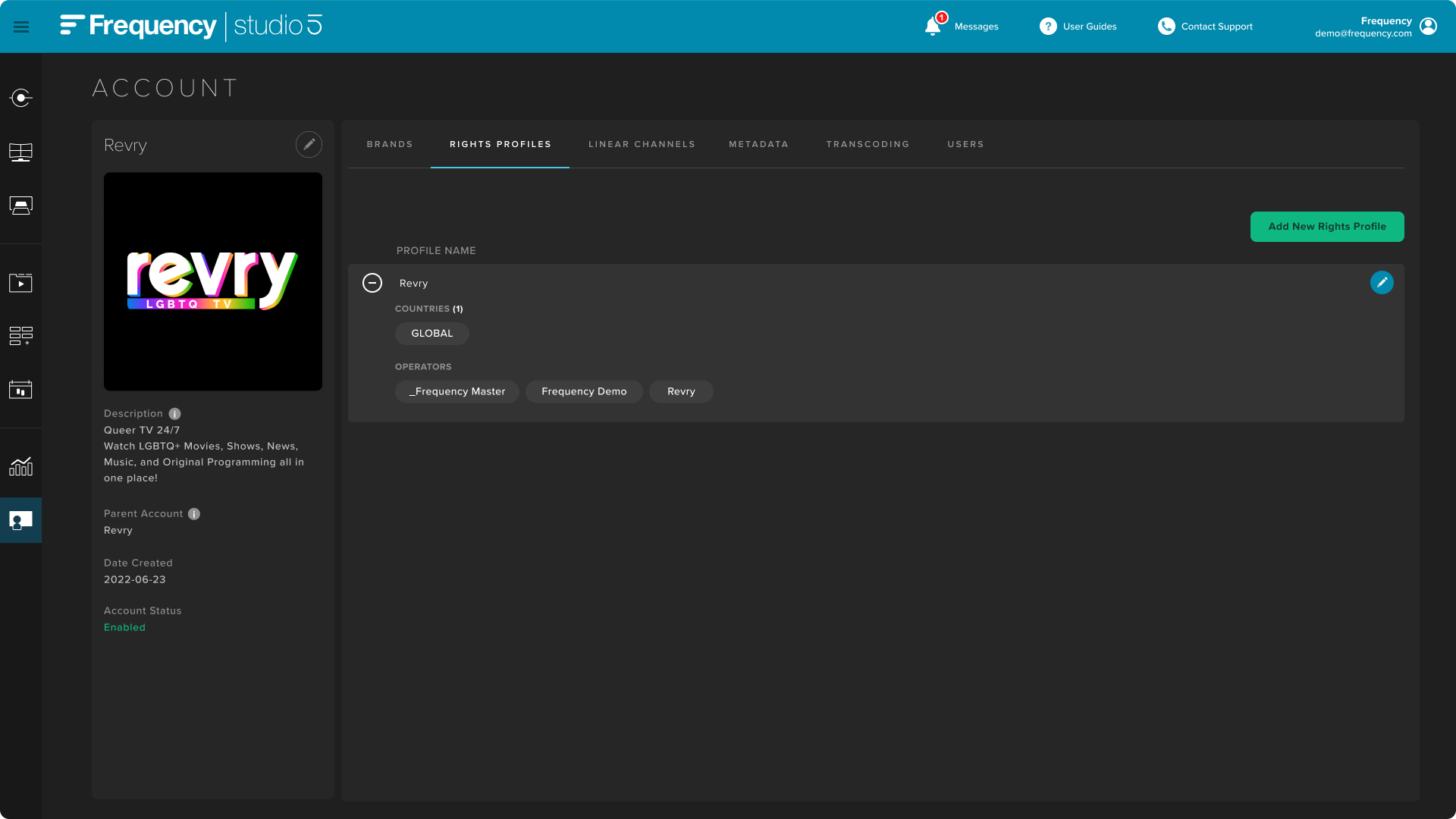Click the Contact Support phone icon
Screen dimensions: 1456x819
1166,27
